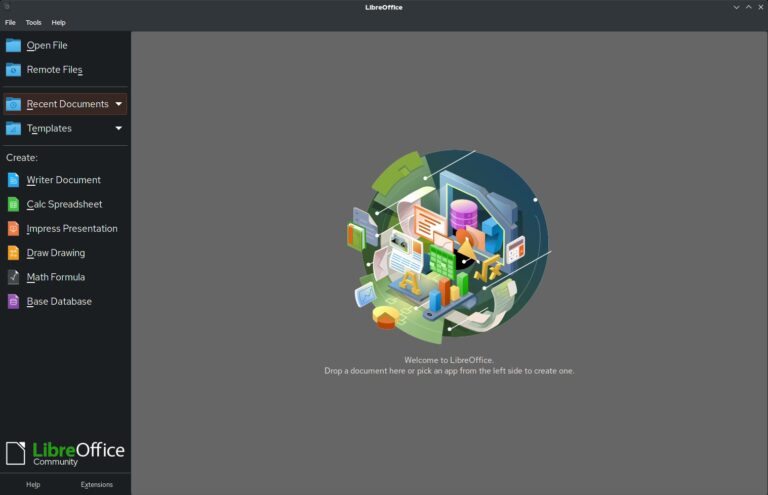The height and width of the screenshot is (495, 768).
Task: Open the Help menu in menu bar
Action: (59, 22)
